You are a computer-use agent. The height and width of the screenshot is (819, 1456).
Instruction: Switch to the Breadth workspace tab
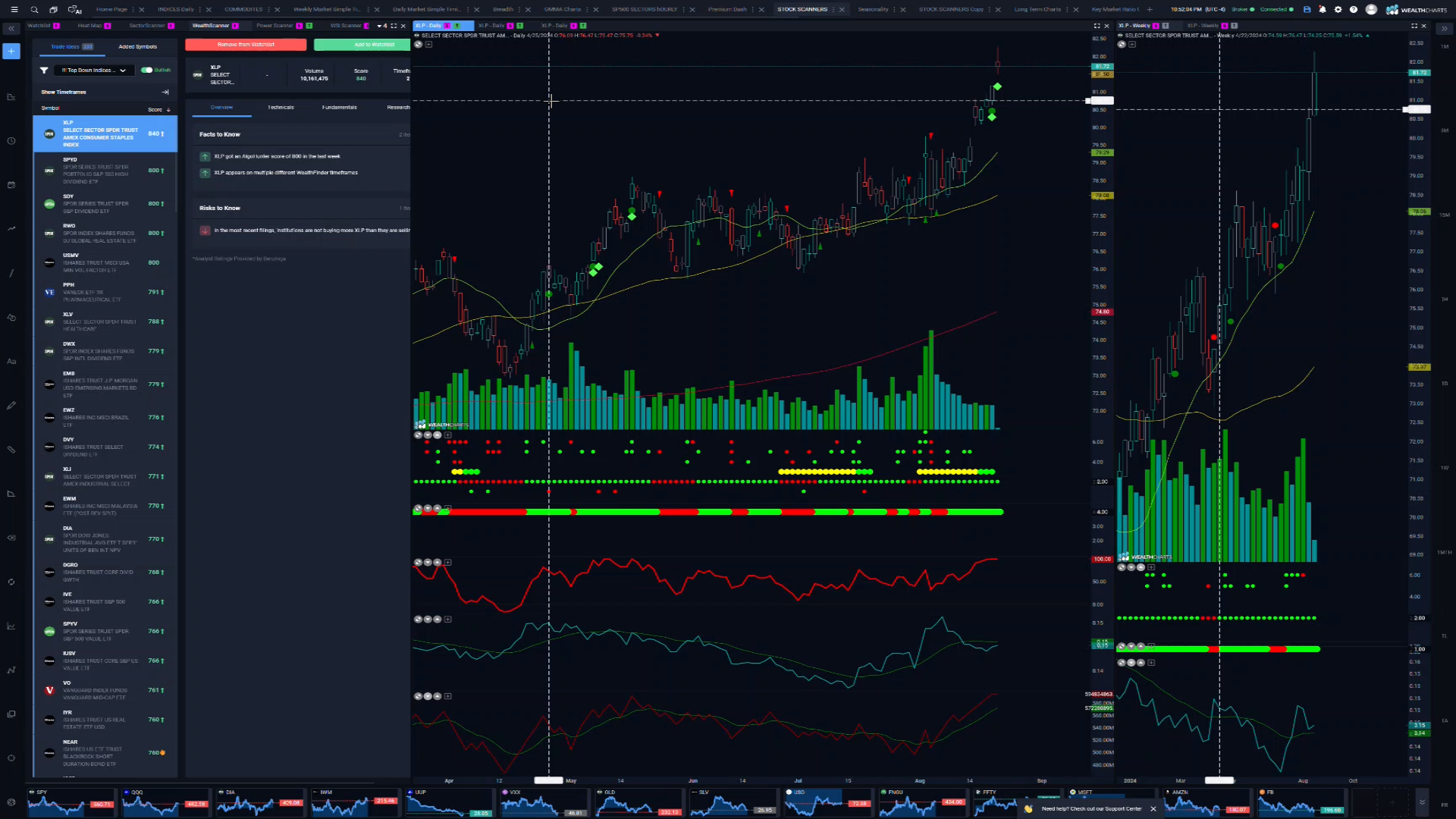coord(503,9)
